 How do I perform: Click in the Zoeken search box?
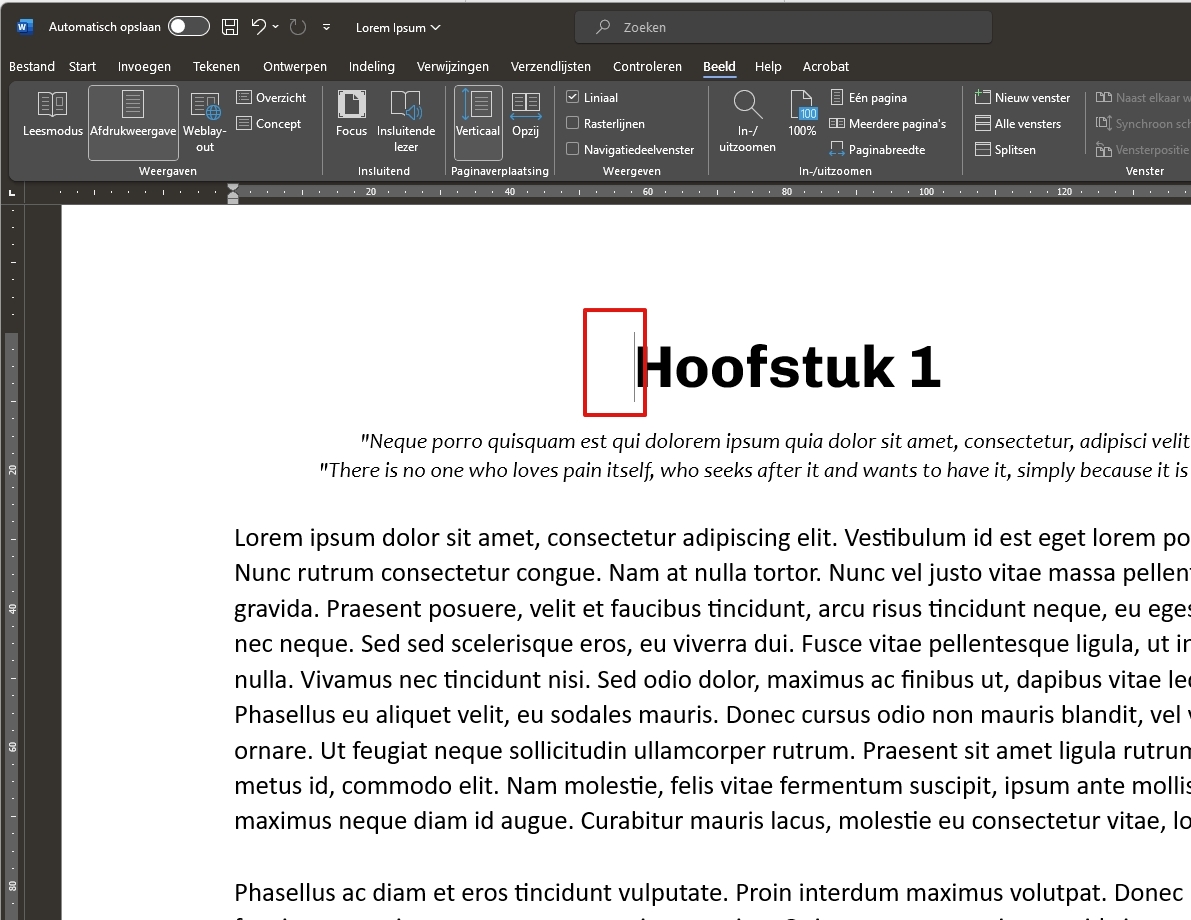pos(784,28)
